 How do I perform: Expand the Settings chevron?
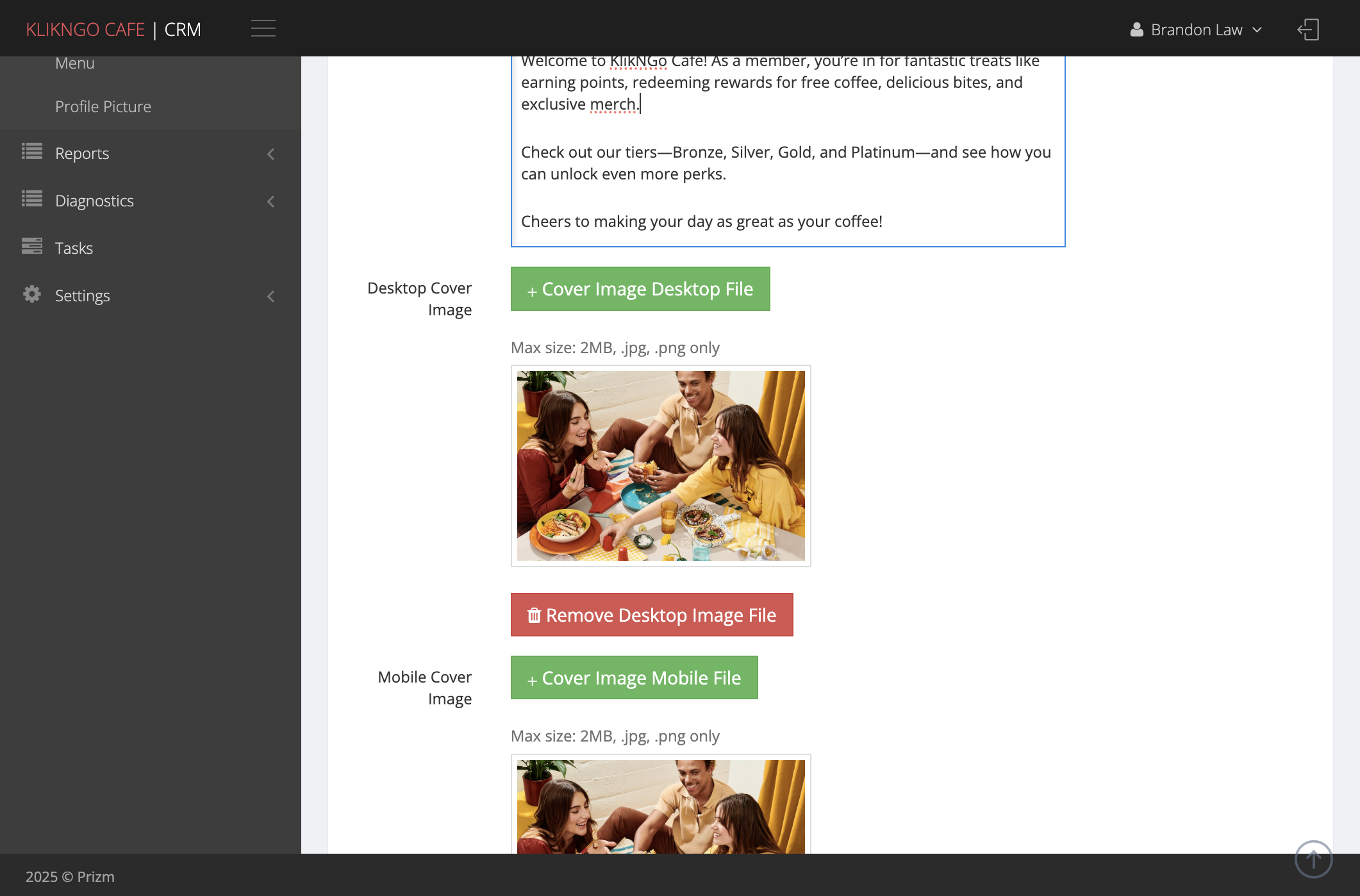(271, 296)
